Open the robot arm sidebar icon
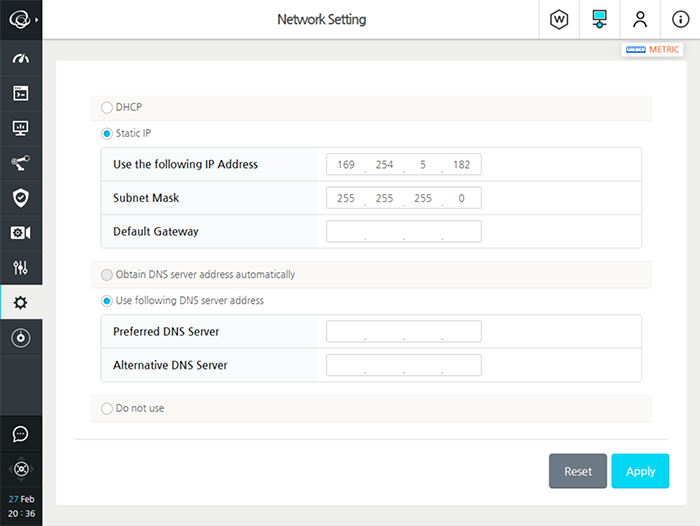The image size is (700, 526). [21, 163]
